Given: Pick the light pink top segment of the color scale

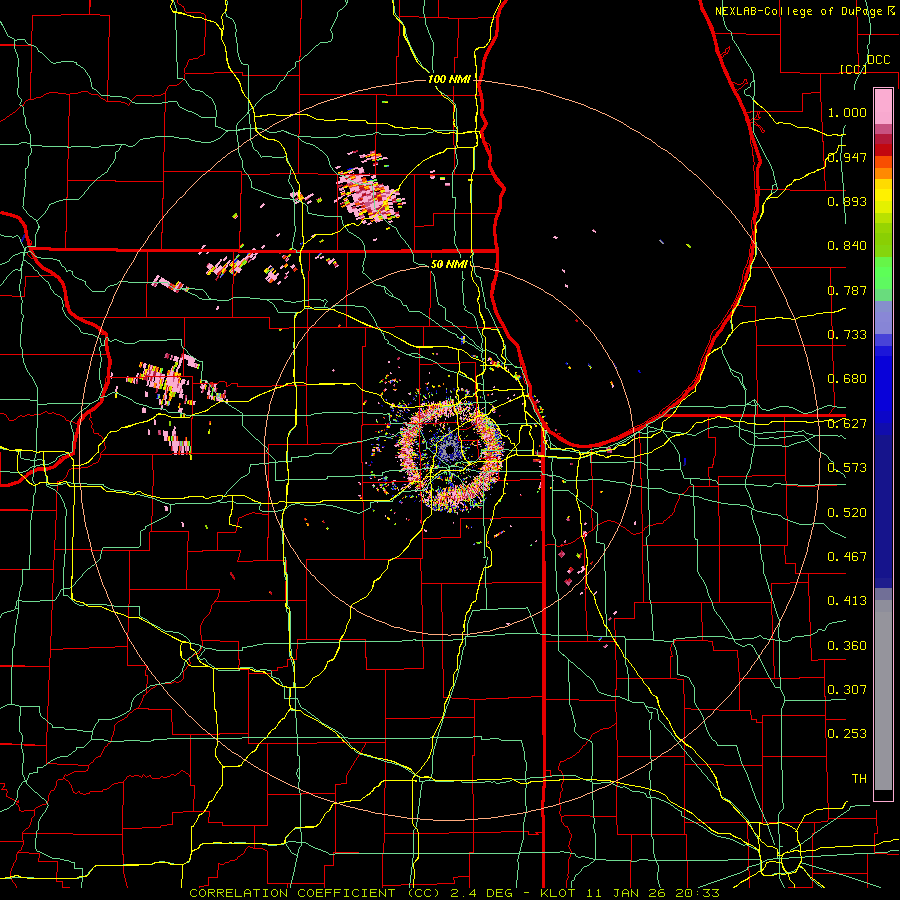Looking at the screenshot, I should click(x=883, y=107).
